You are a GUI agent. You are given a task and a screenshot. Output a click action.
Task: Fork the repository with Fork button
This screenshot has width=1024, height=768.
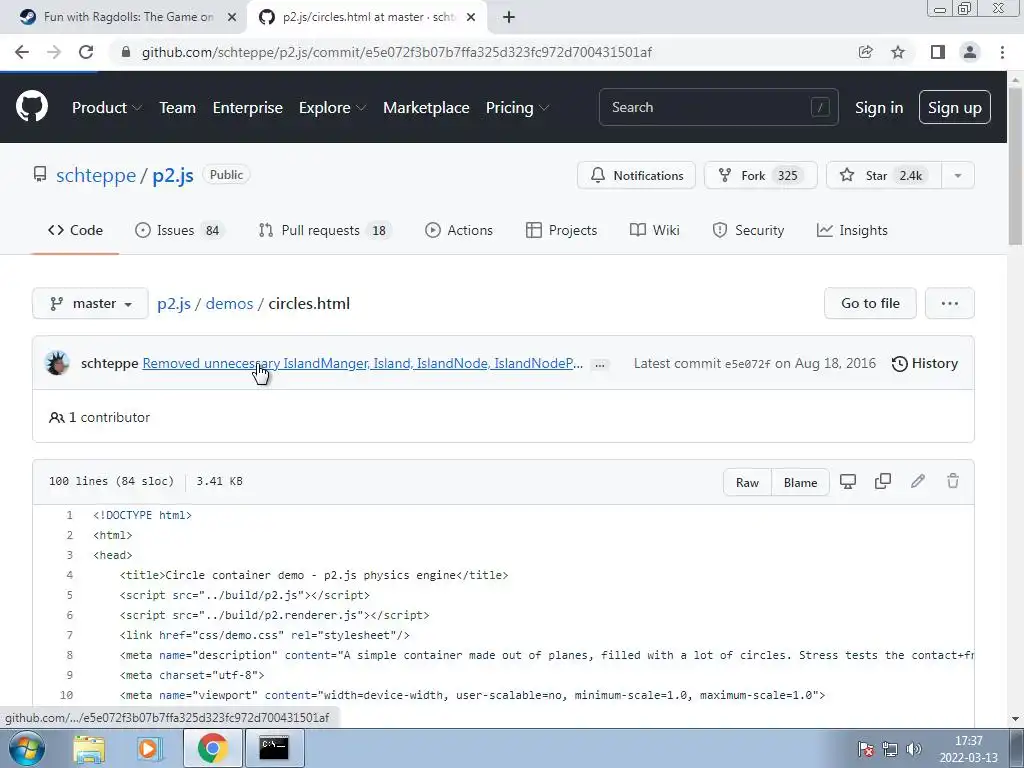(x=760, y=176)
